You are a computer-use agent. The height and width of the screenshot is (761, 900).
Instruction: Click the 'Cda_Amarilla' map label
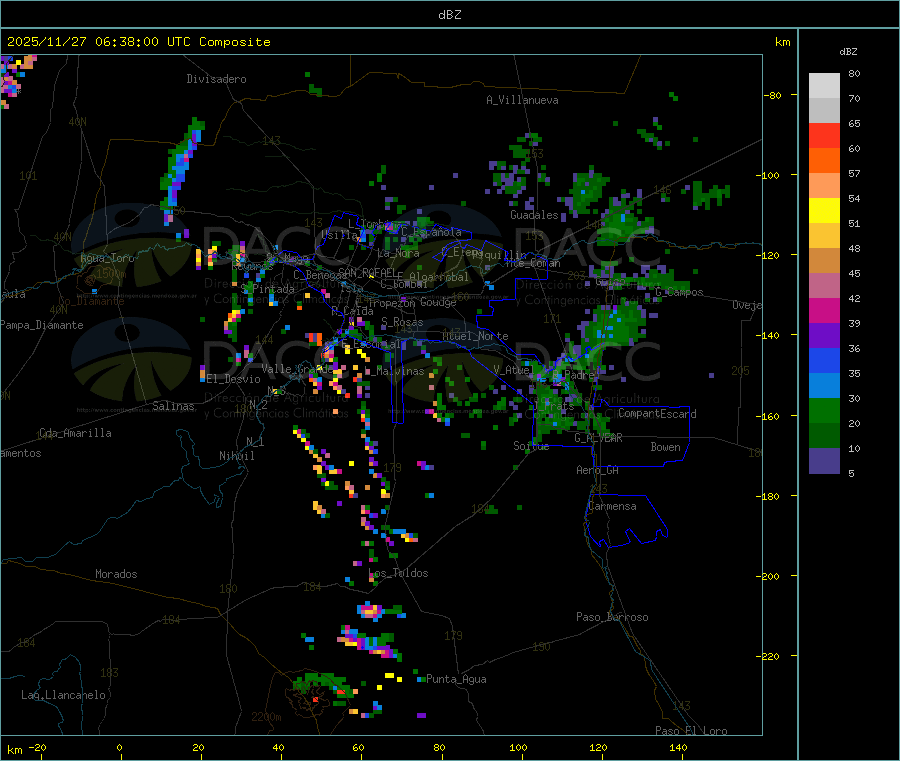click(x=75, y=433)
